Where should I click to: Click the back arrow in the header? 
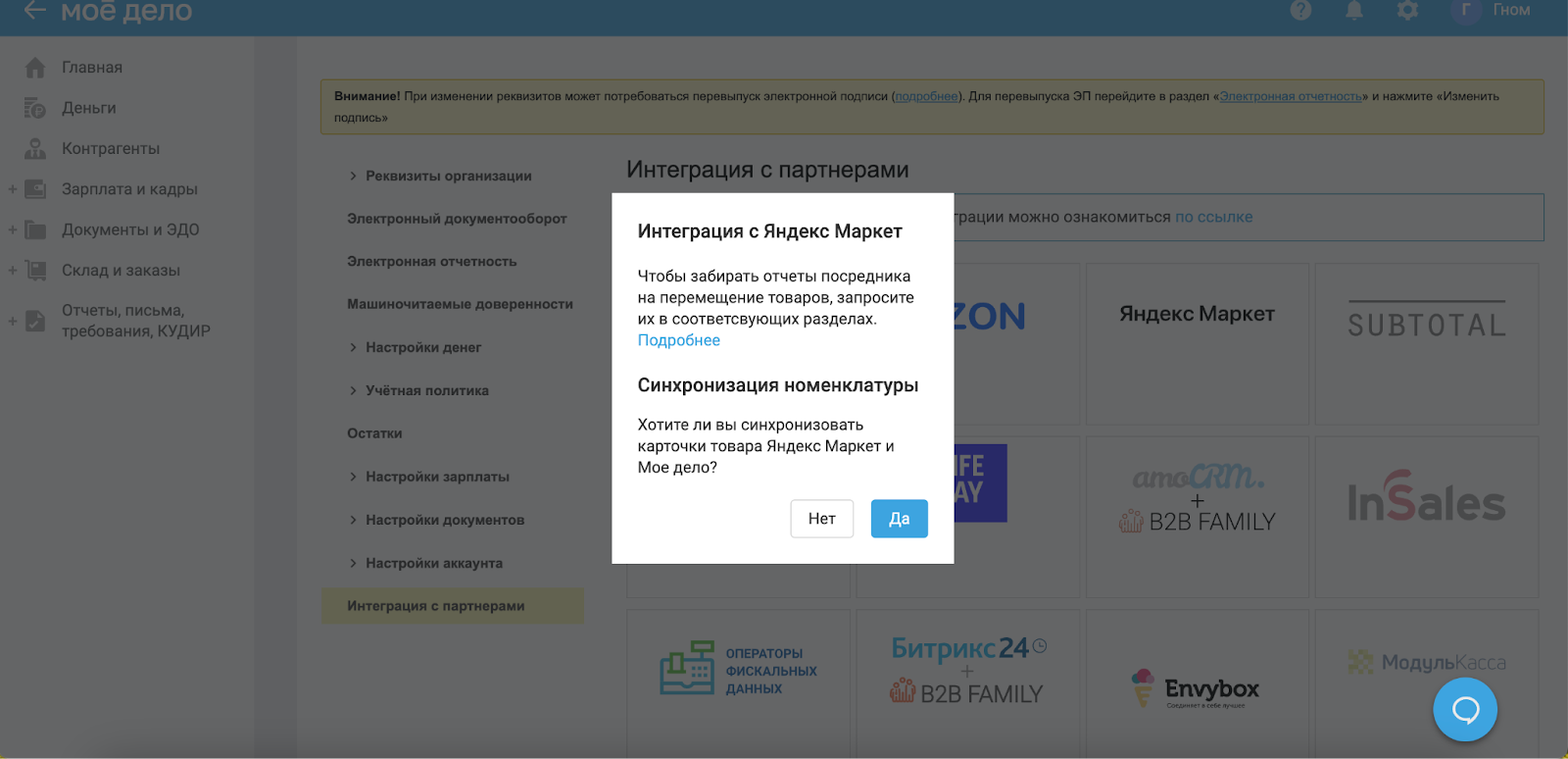[35, 10]
